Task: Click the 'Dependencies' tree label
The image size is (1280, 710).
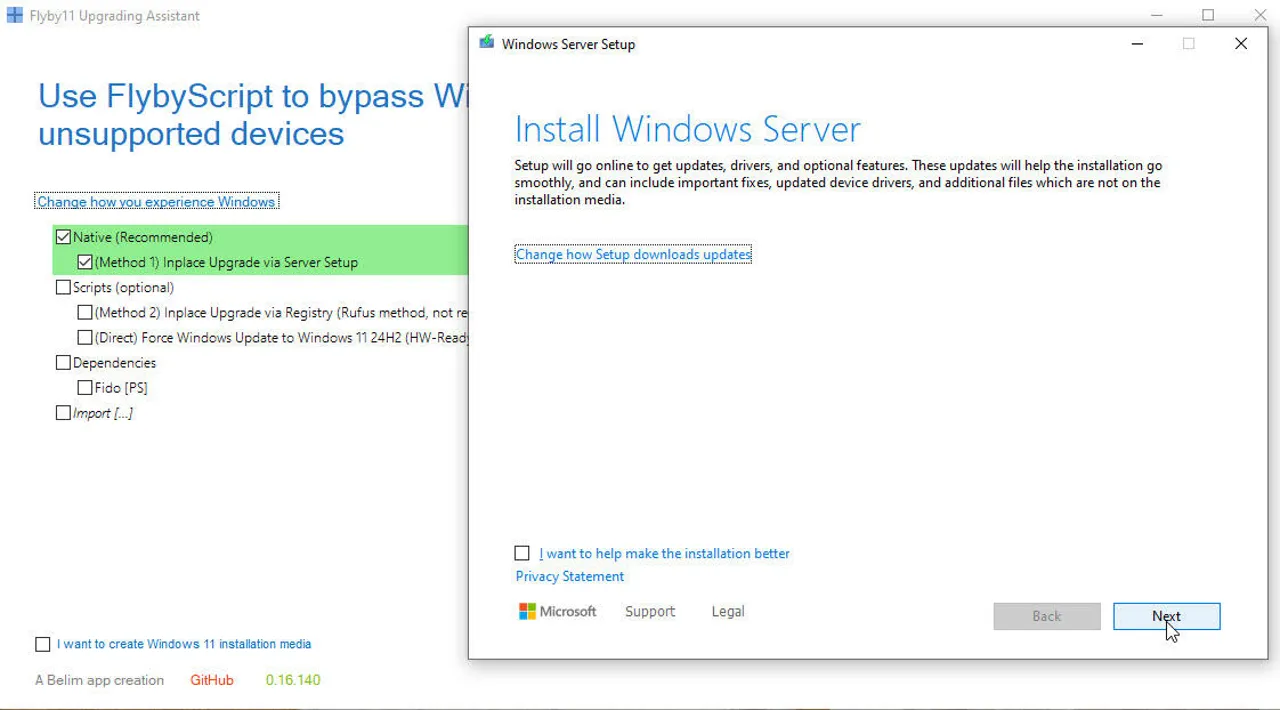Action: coord(114,362)
